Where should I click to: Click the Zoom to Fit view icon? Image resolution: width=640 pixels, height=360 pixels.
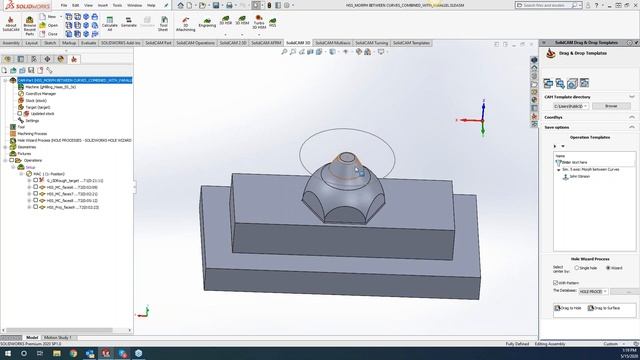coord(284,52)
